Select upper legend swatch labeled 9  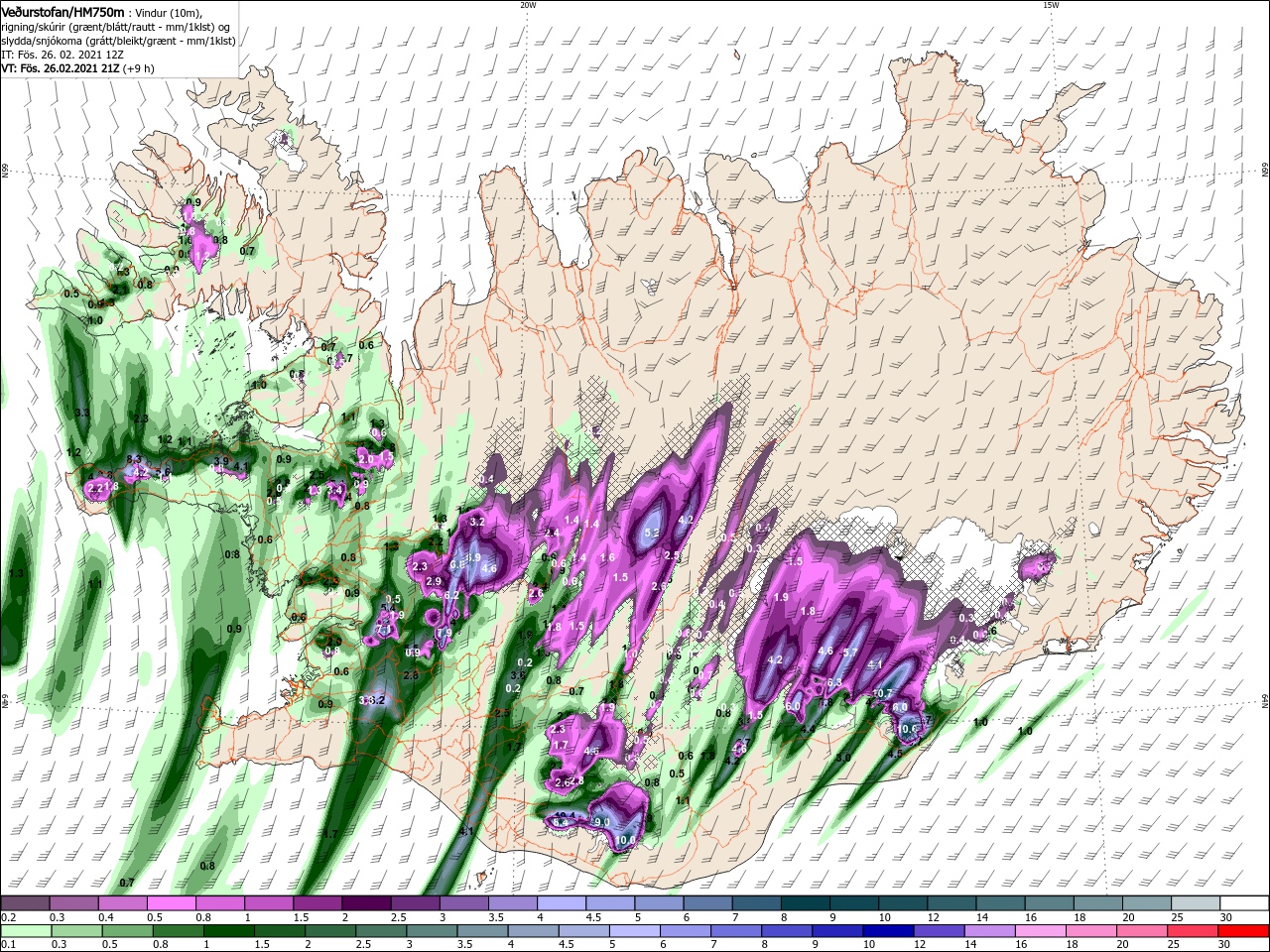point(852,903)
